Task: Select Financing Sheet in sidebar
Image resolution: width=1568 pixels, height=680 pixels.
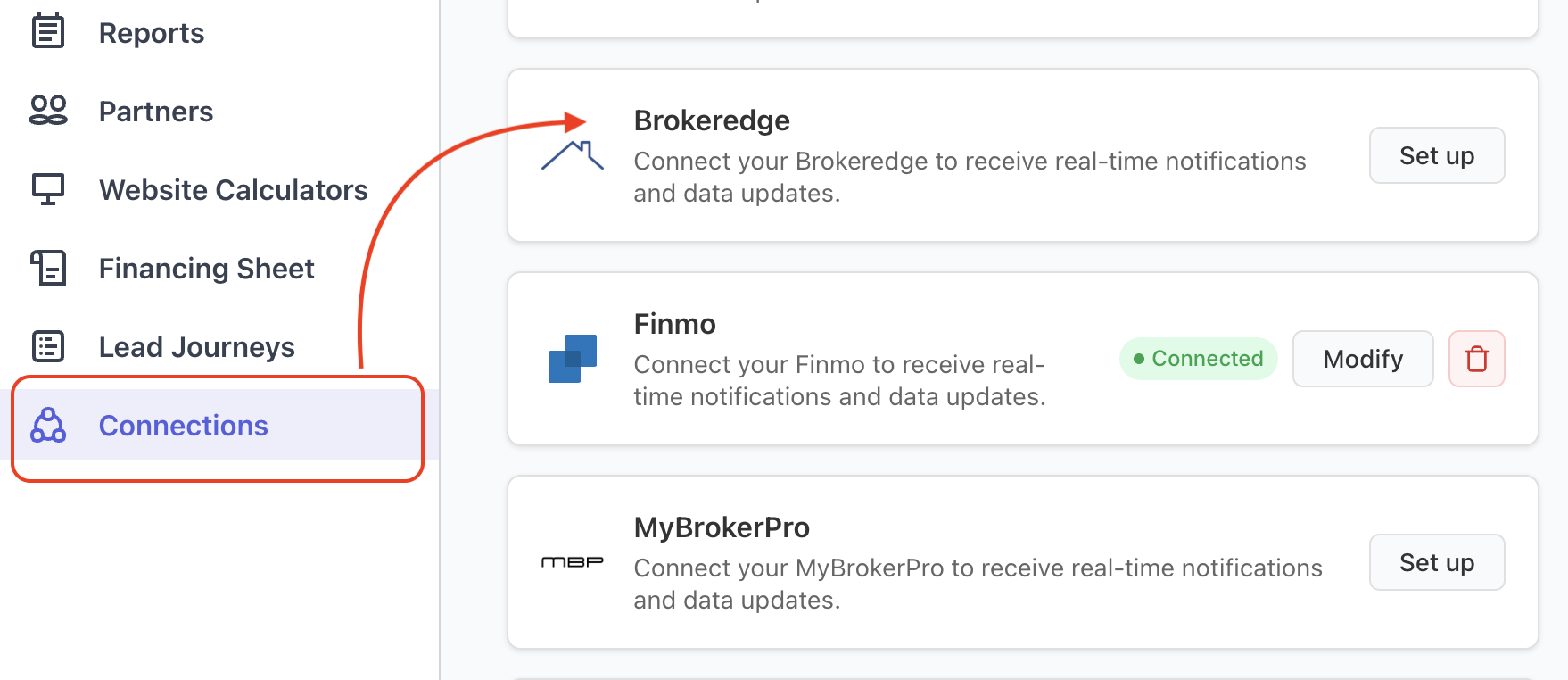Action: (206, 269)
